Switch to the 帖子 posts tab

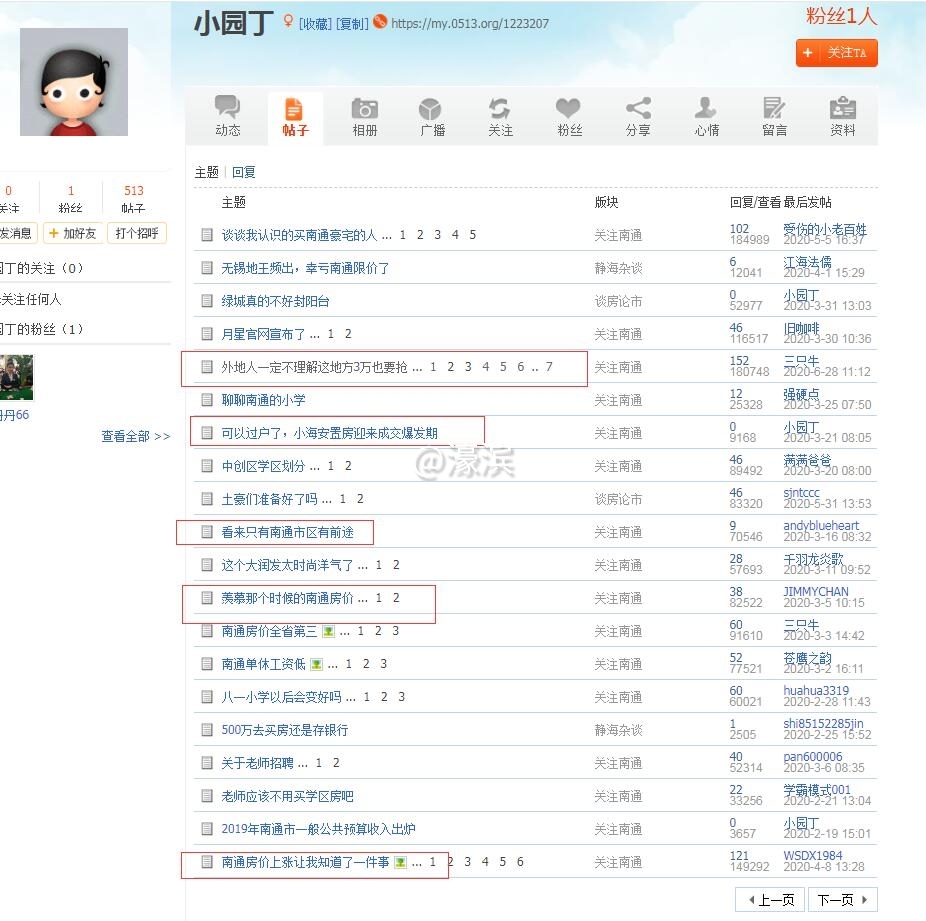pos(295,115)
